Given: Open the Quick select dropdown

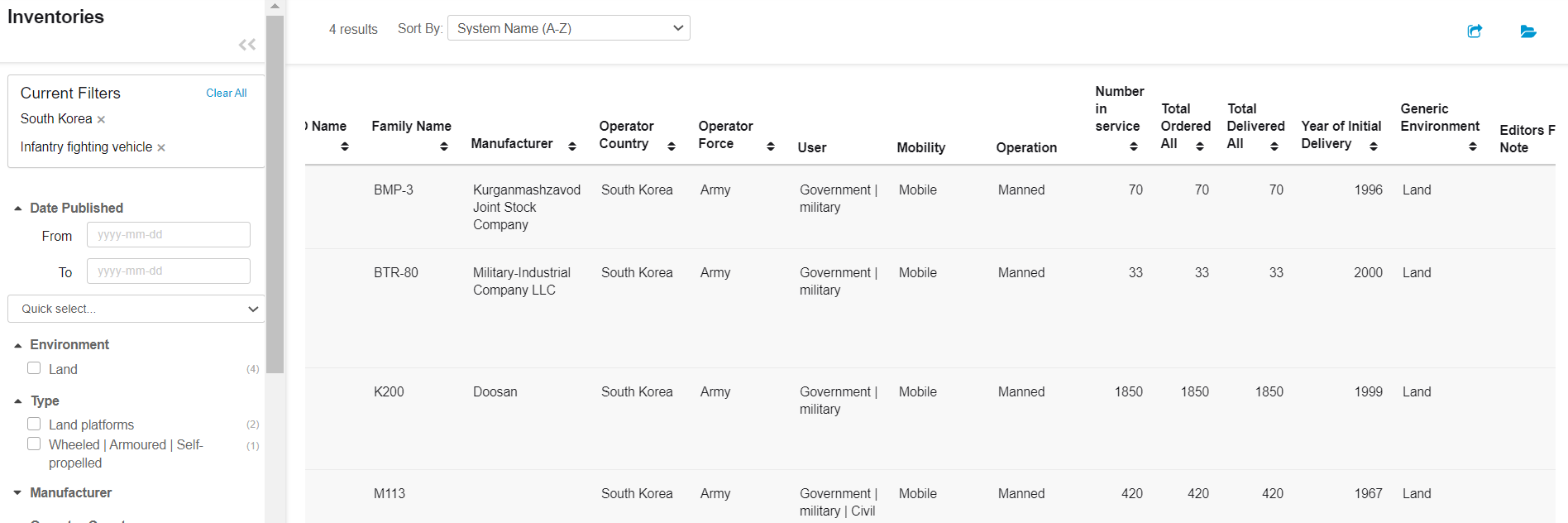Looking at the screenshot, I should [x=136, y=309].
